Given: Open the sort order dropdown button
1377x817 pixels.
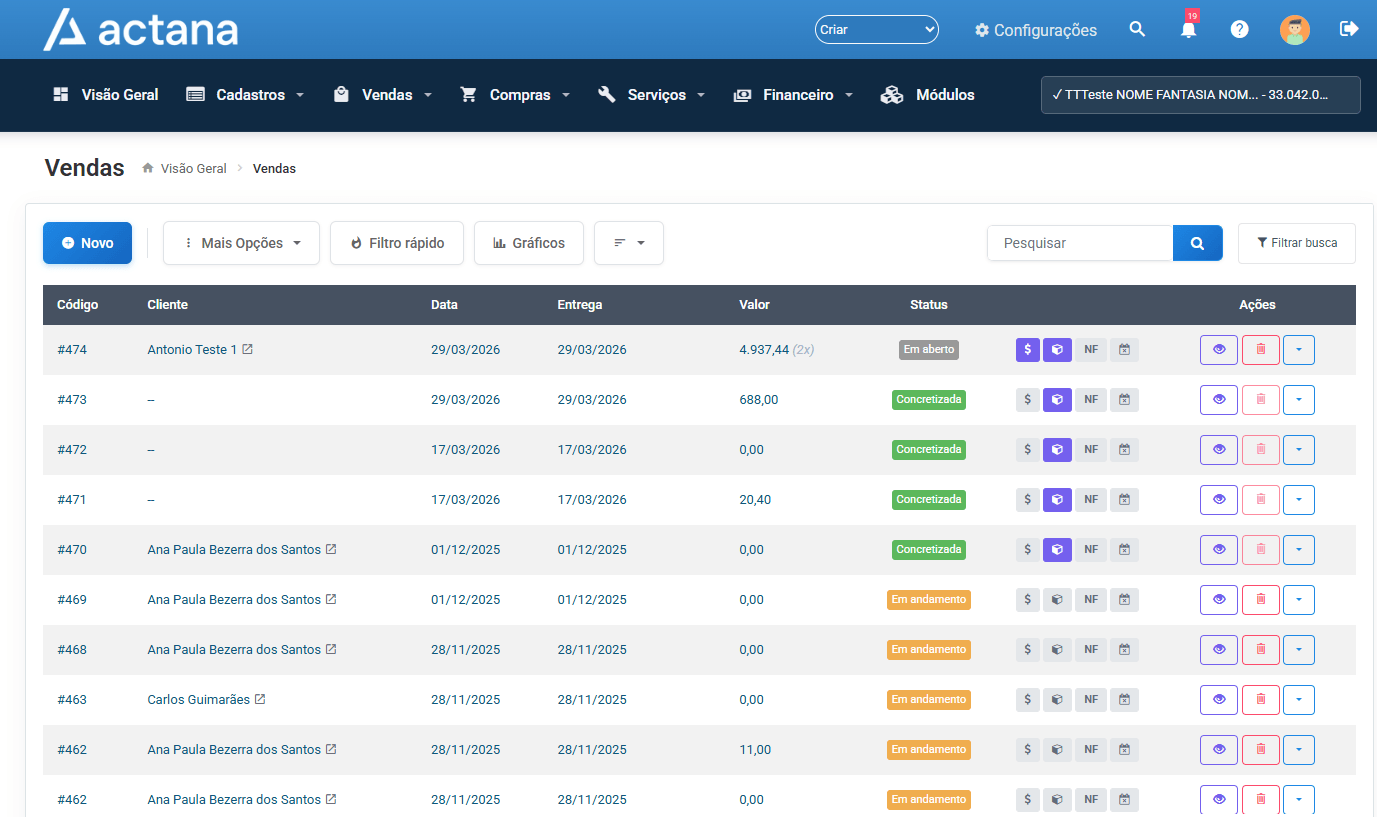Looking at the screenshot, I should 629,243.
